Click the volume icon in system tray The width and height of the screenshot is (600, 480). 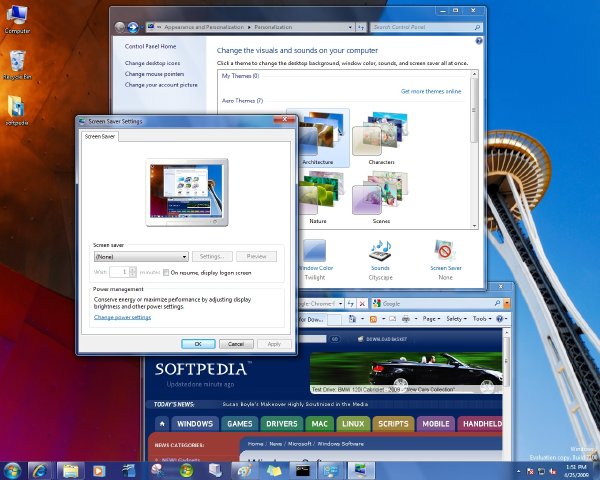tap(553, 472)
